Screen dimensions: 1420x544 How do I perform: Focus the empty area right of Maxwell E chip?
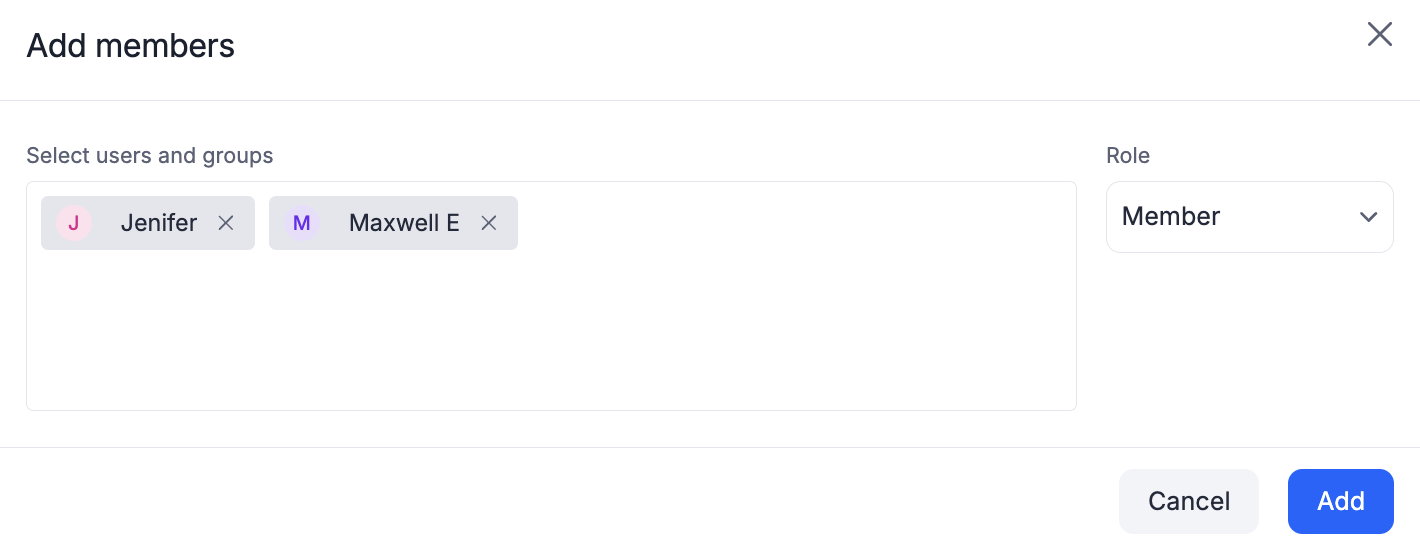click(780, 223)
